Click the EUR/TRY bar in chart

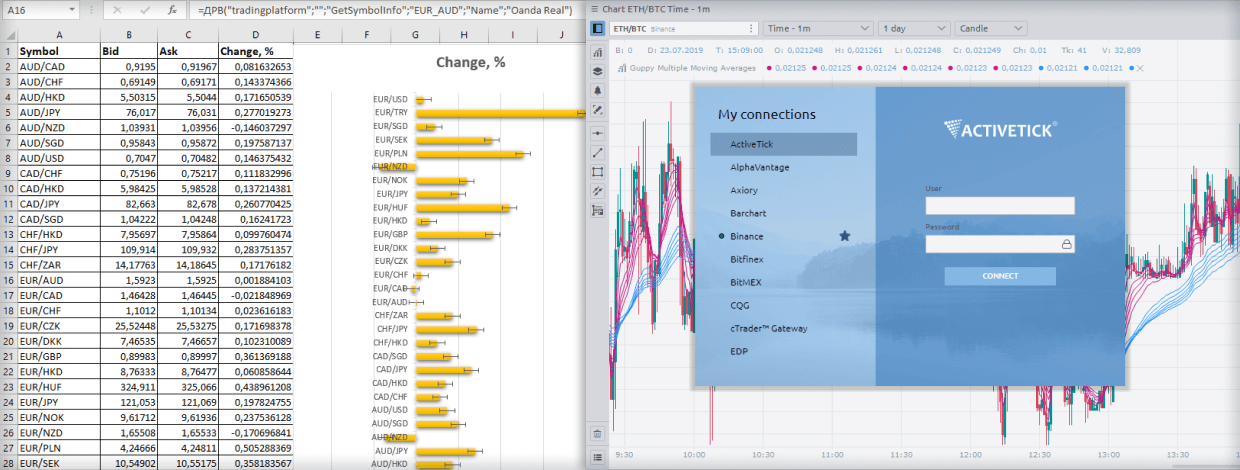coord(499,113)
